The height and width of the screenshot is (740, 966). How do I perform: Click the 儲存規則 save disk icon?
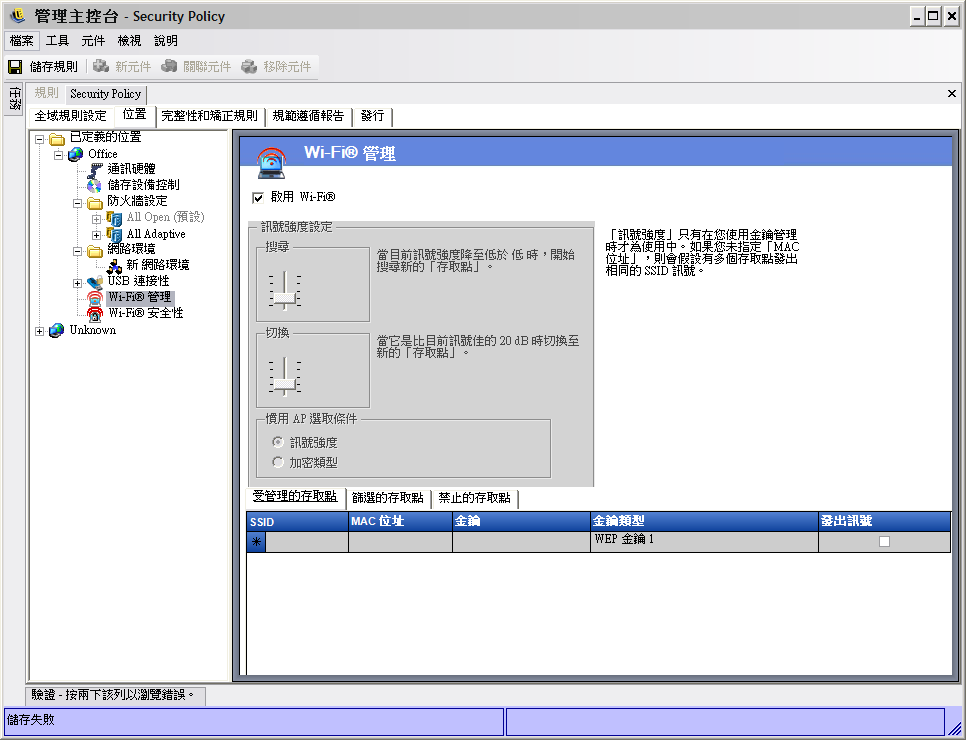coord(15,67)
